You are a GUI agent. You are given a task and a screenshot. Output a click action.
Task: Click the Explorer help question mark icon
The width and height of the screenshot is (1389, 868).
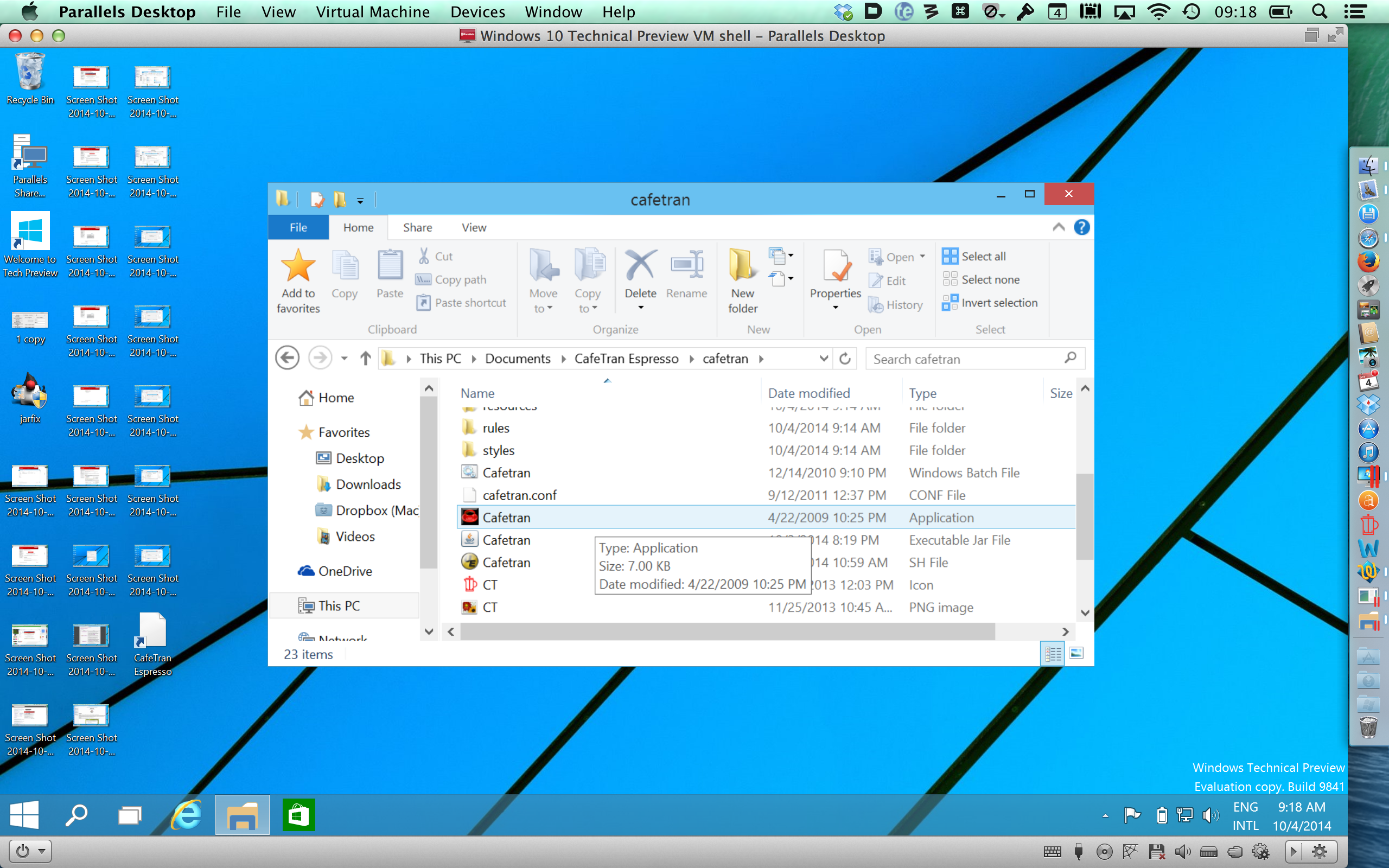pos(1081,227)
